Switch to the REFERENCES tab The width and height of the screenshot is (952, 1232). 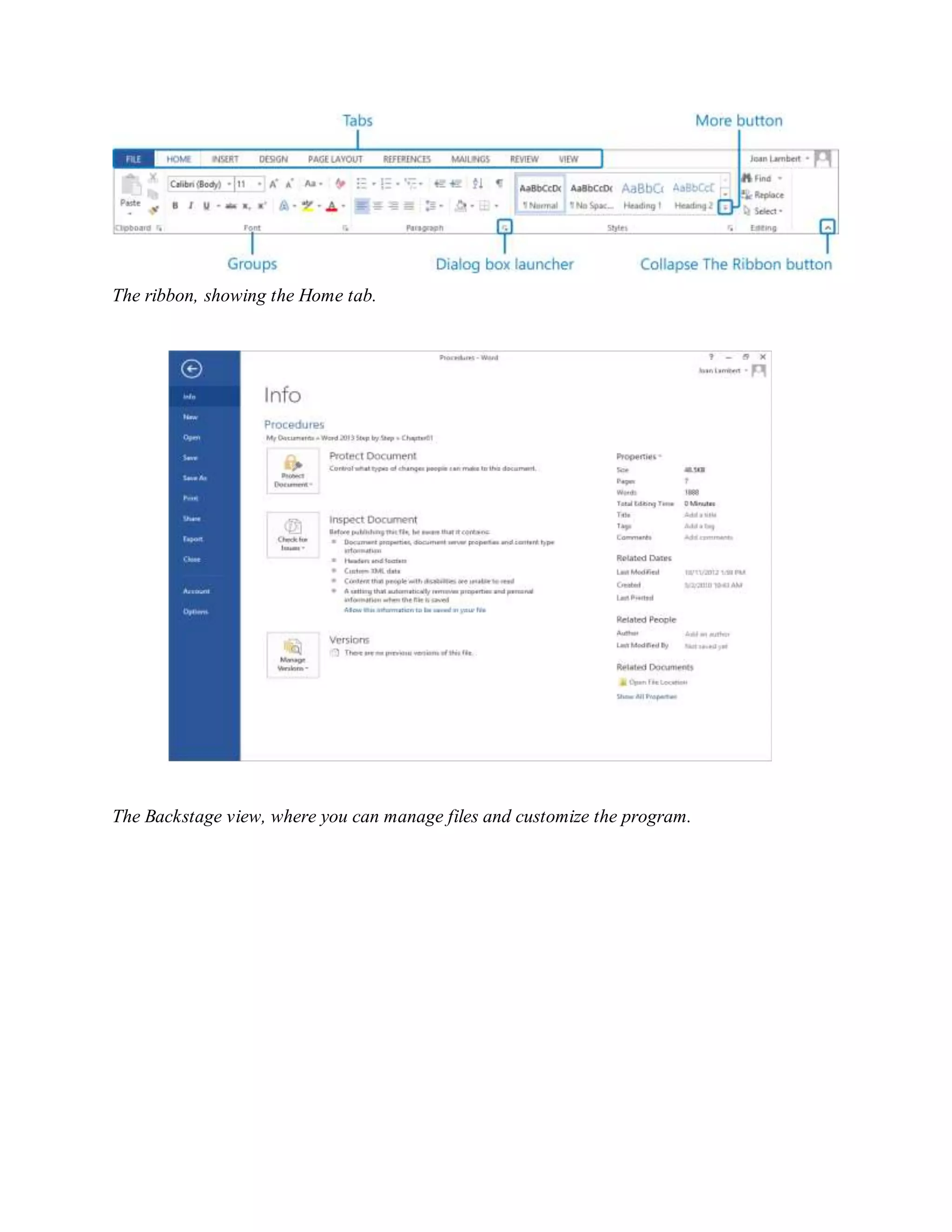(x=407, y=159)
